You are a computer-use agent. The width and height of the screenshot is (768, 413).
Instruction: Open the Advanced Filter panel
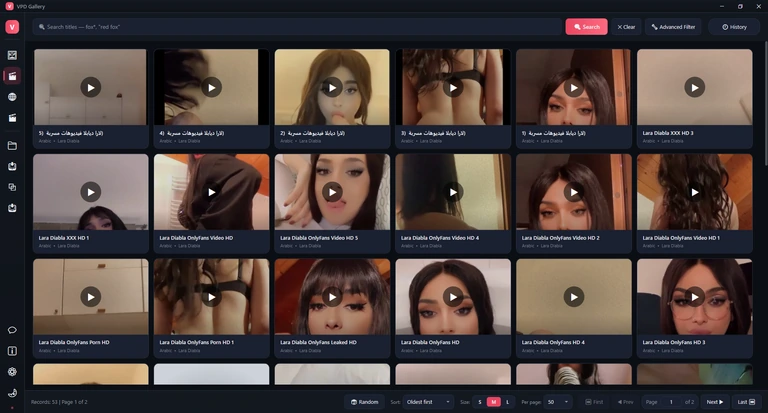click(x=673, y=27)
